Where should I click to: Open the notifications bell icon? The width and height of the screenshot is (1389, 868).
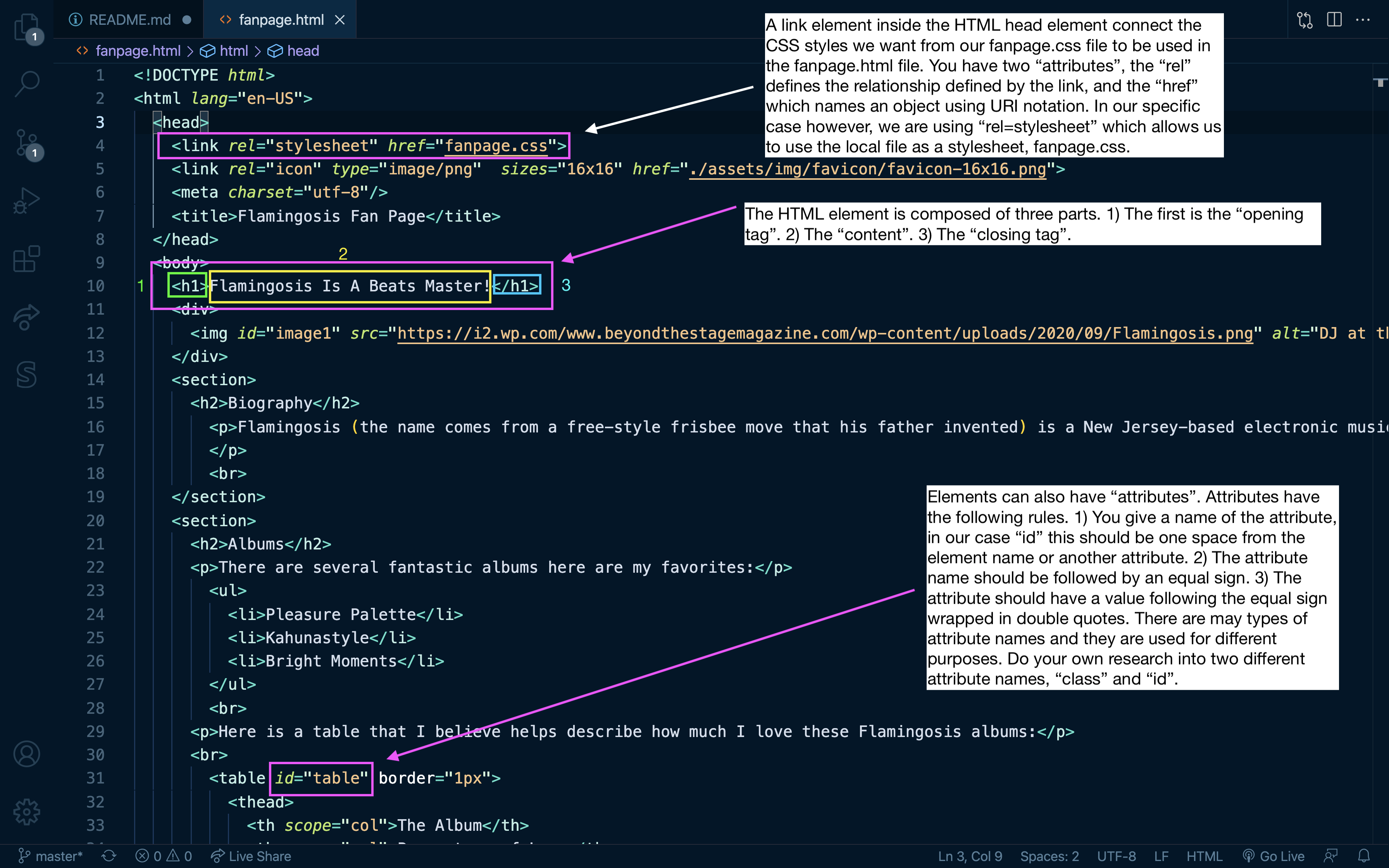coord(1364,856)
